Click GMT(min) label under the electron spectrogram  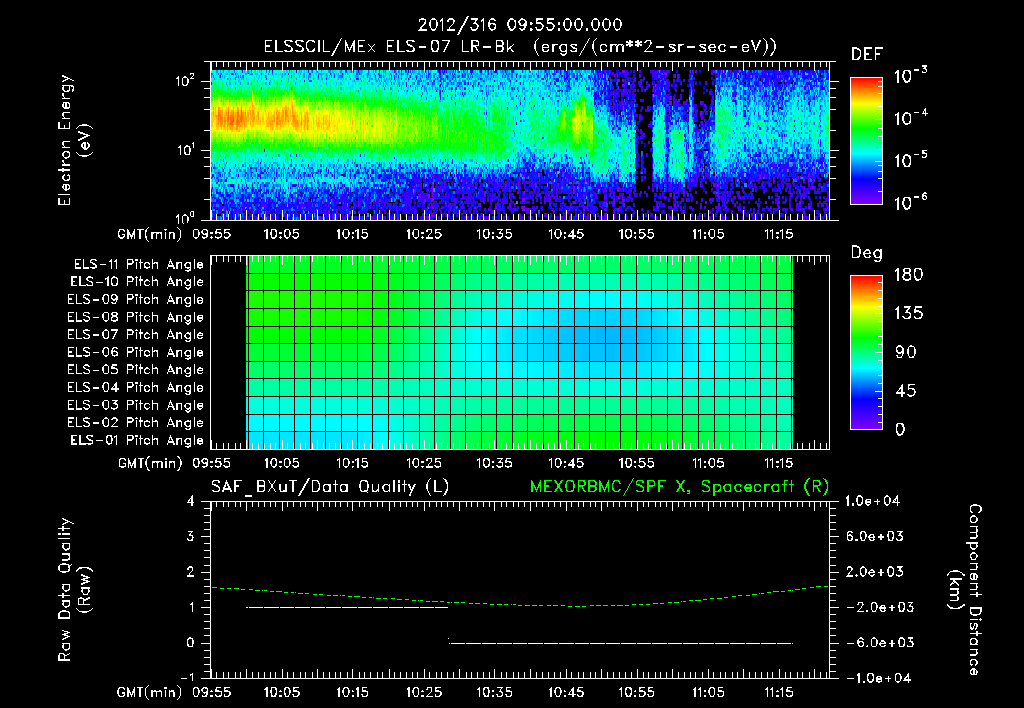150,234
